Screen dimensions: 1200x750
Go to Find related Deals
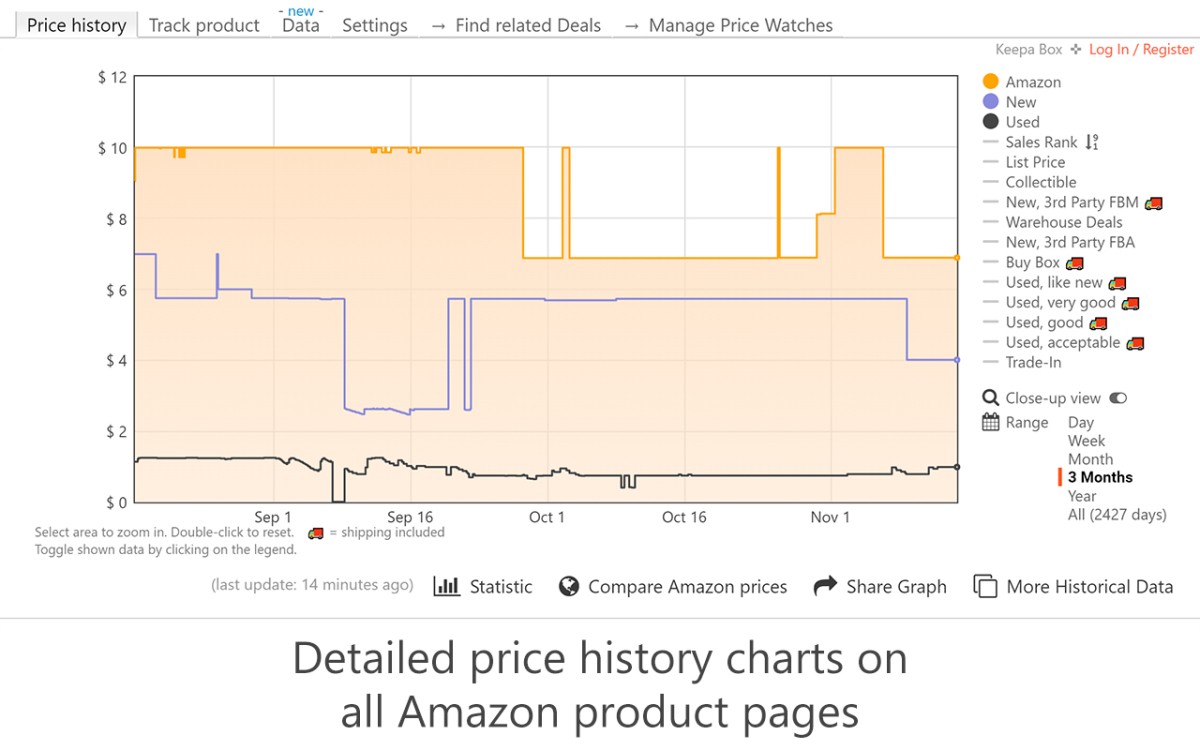[x=516, y=25]
